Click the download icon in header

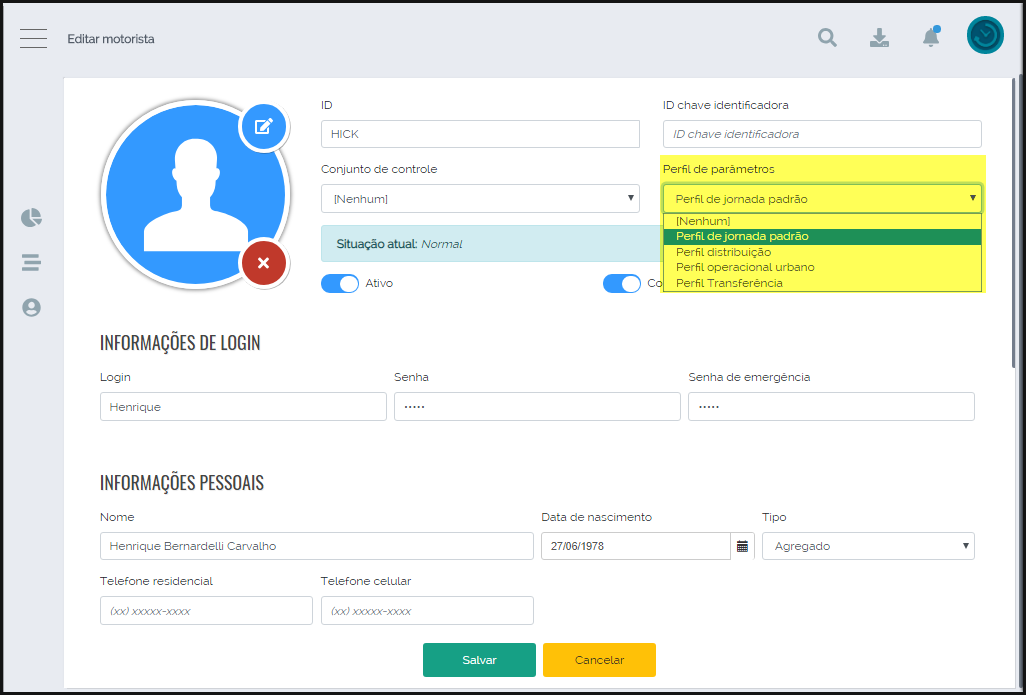pos(879,38)
